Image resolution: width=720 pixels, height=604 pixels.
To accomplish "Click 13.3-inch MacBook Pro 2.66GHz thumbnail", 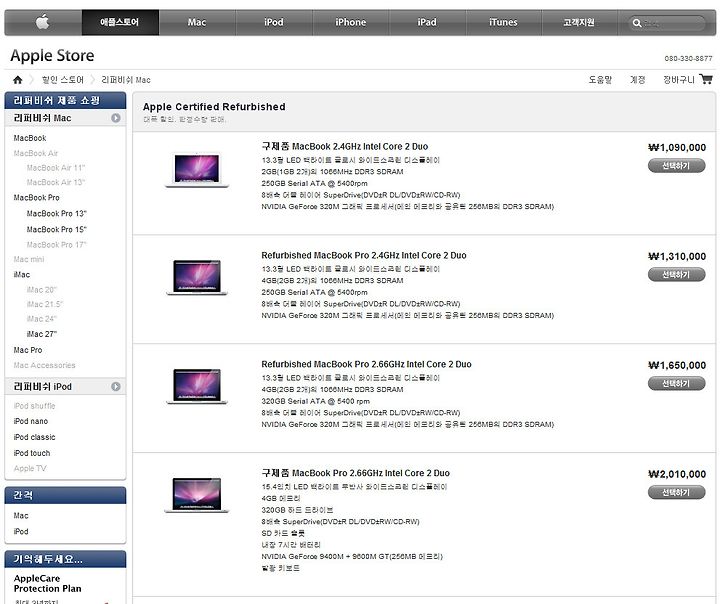I will (x=197, y=386).
